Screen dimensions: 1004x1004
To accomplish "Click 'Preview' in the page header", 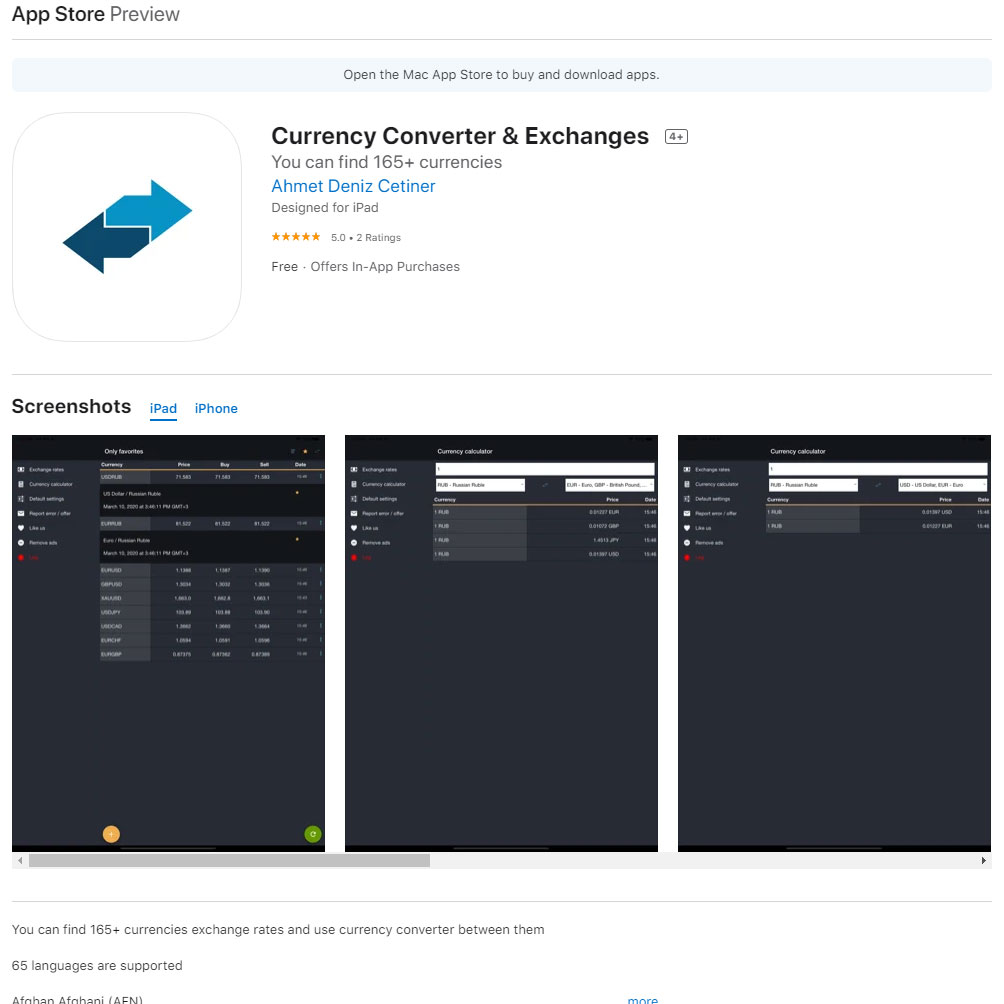I will (x=145, y=14).
